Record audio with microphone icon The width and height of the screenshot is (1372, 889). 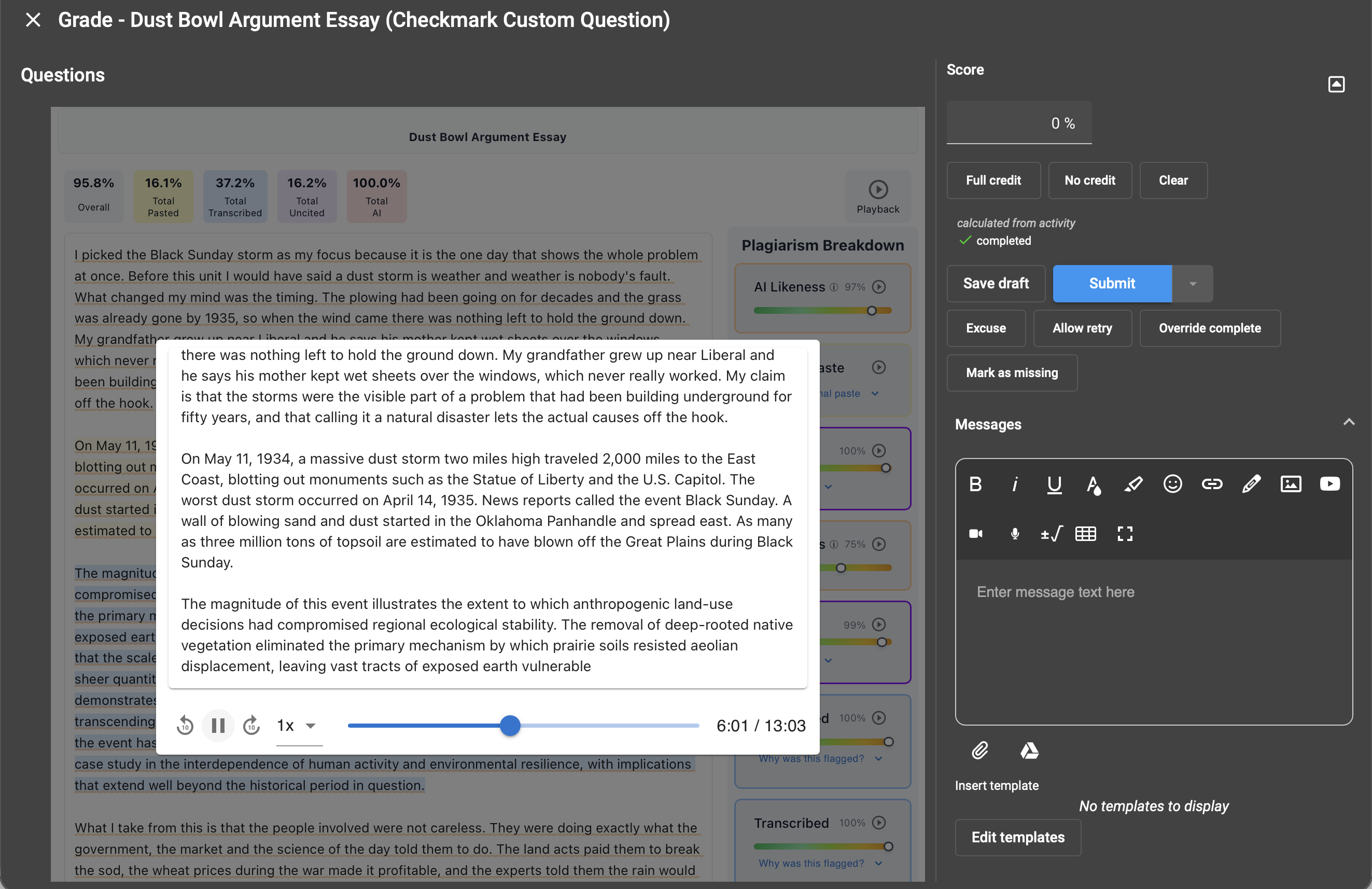point(1015,534)
